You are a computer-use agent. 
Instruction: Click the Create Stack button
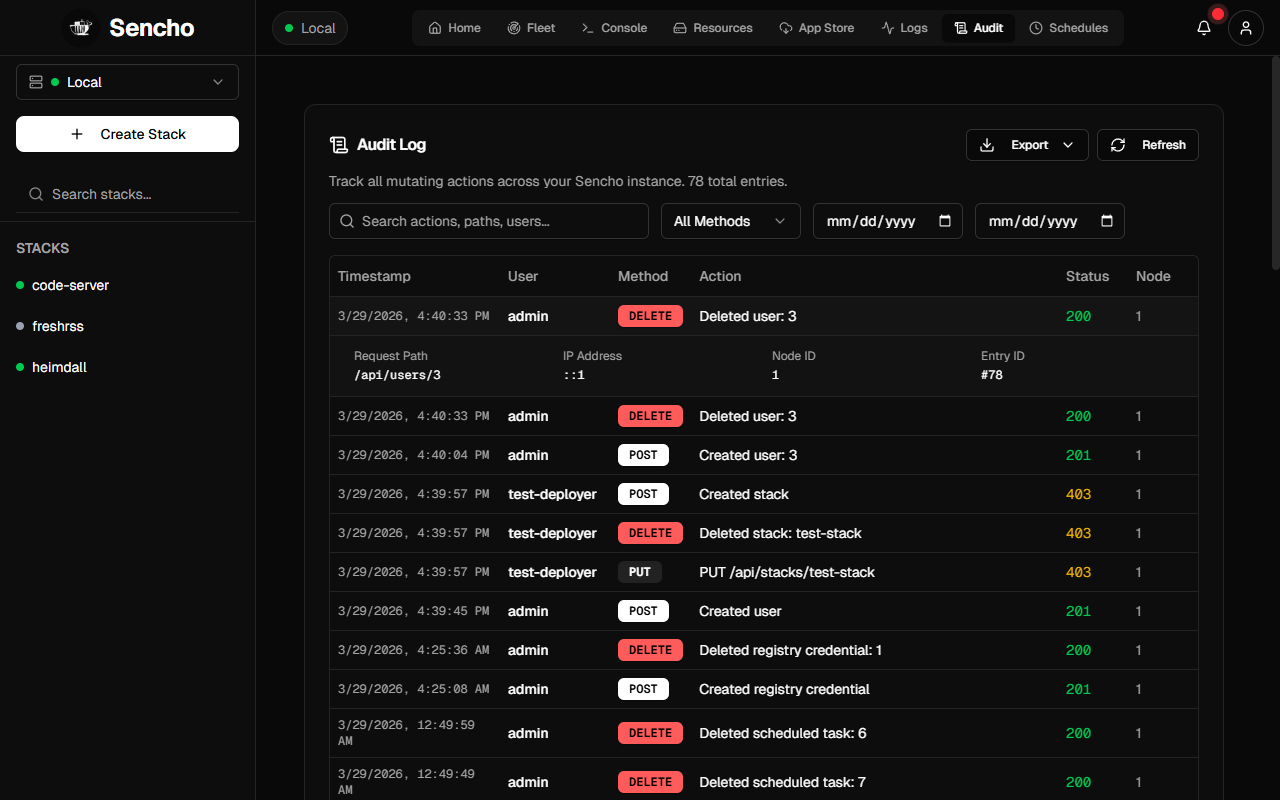point(127,134)
